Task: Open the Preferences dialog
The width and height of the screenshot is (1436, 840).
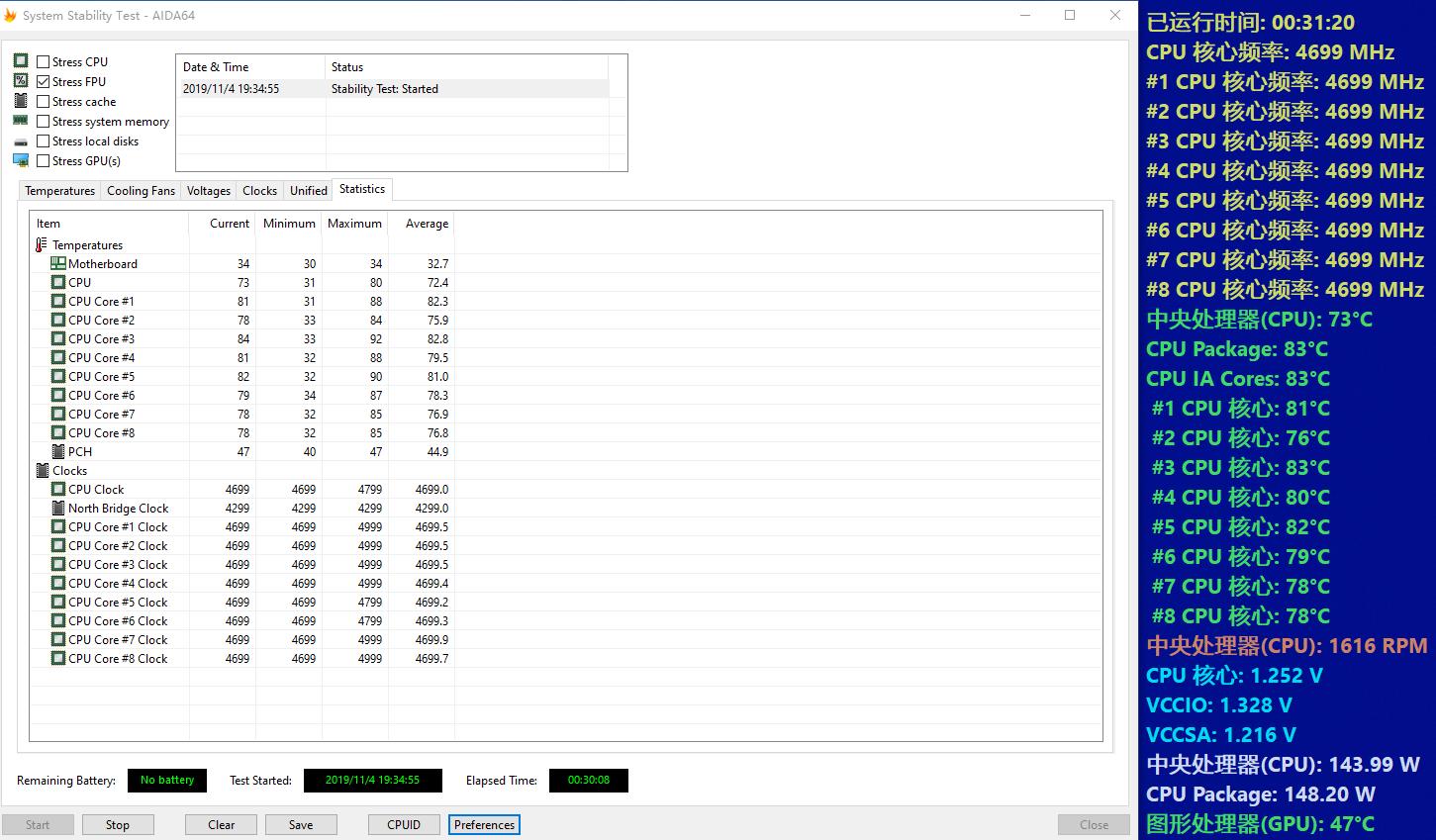Action: click(485, 824)
